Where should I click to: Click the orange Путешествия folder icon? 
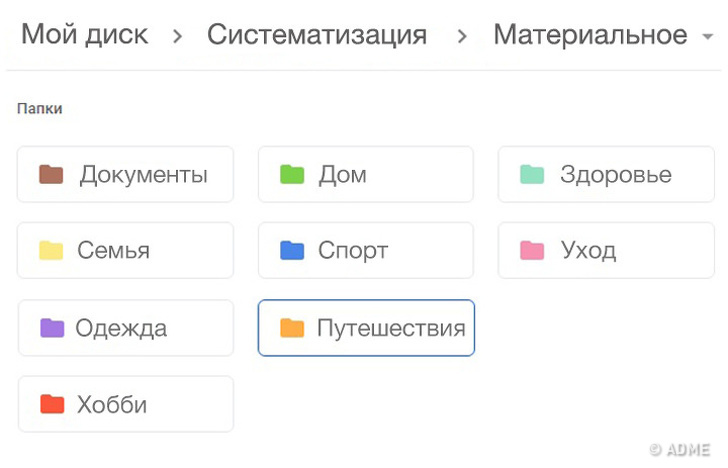(x=291, y=328)
